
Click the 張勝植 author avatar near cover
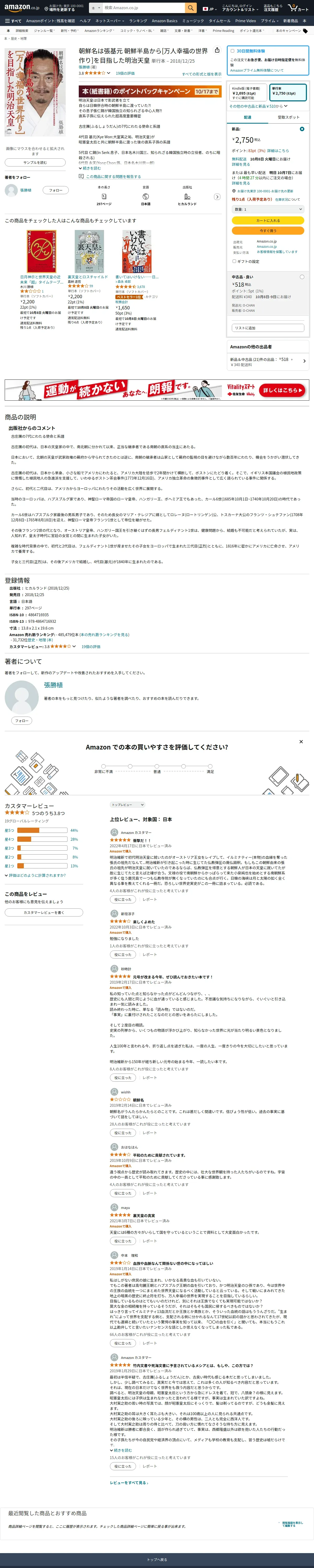pyautogui.click(x=11, y=190)
